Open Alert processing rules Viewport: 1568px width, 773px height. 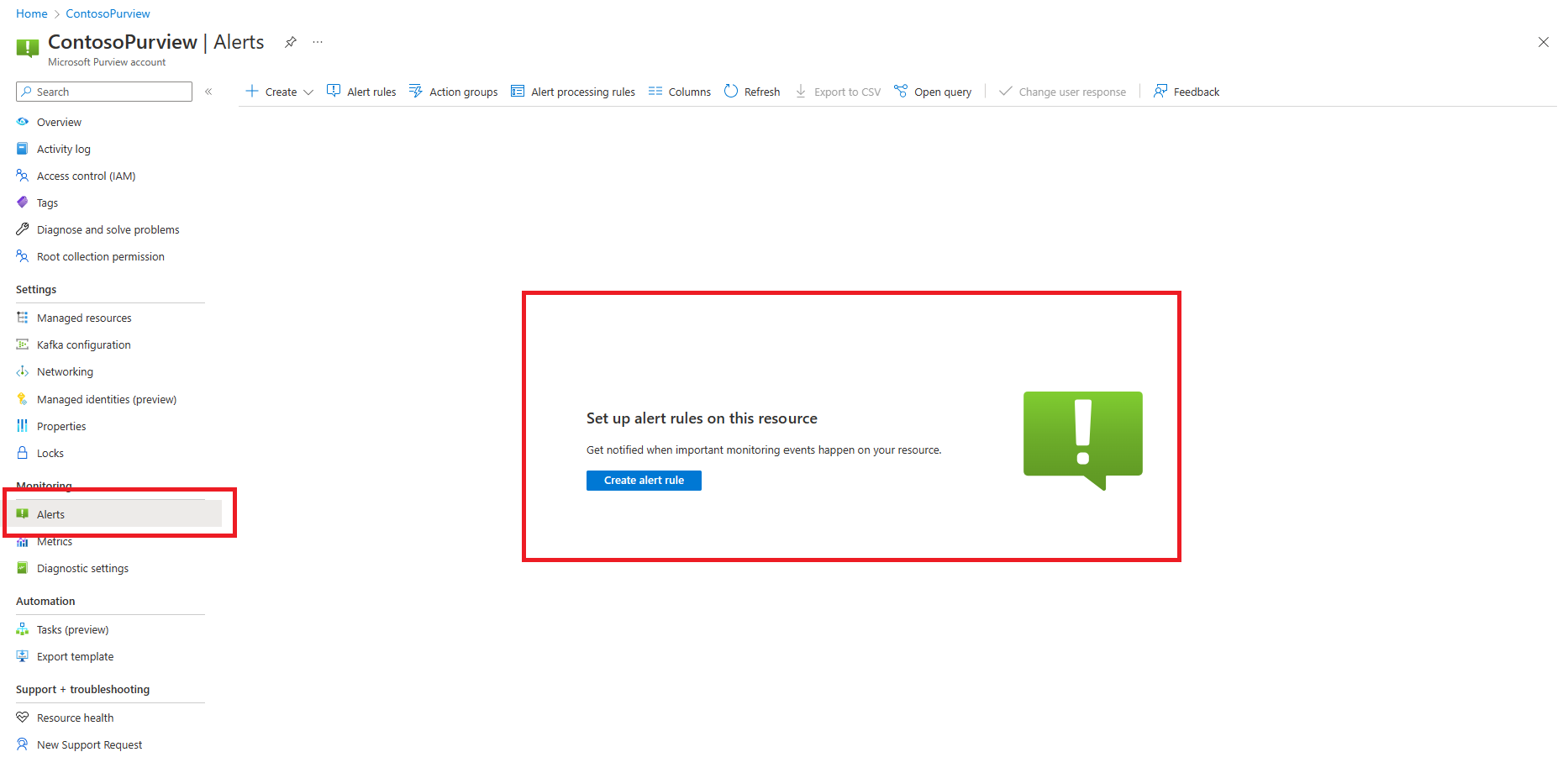tap(573, 92)
